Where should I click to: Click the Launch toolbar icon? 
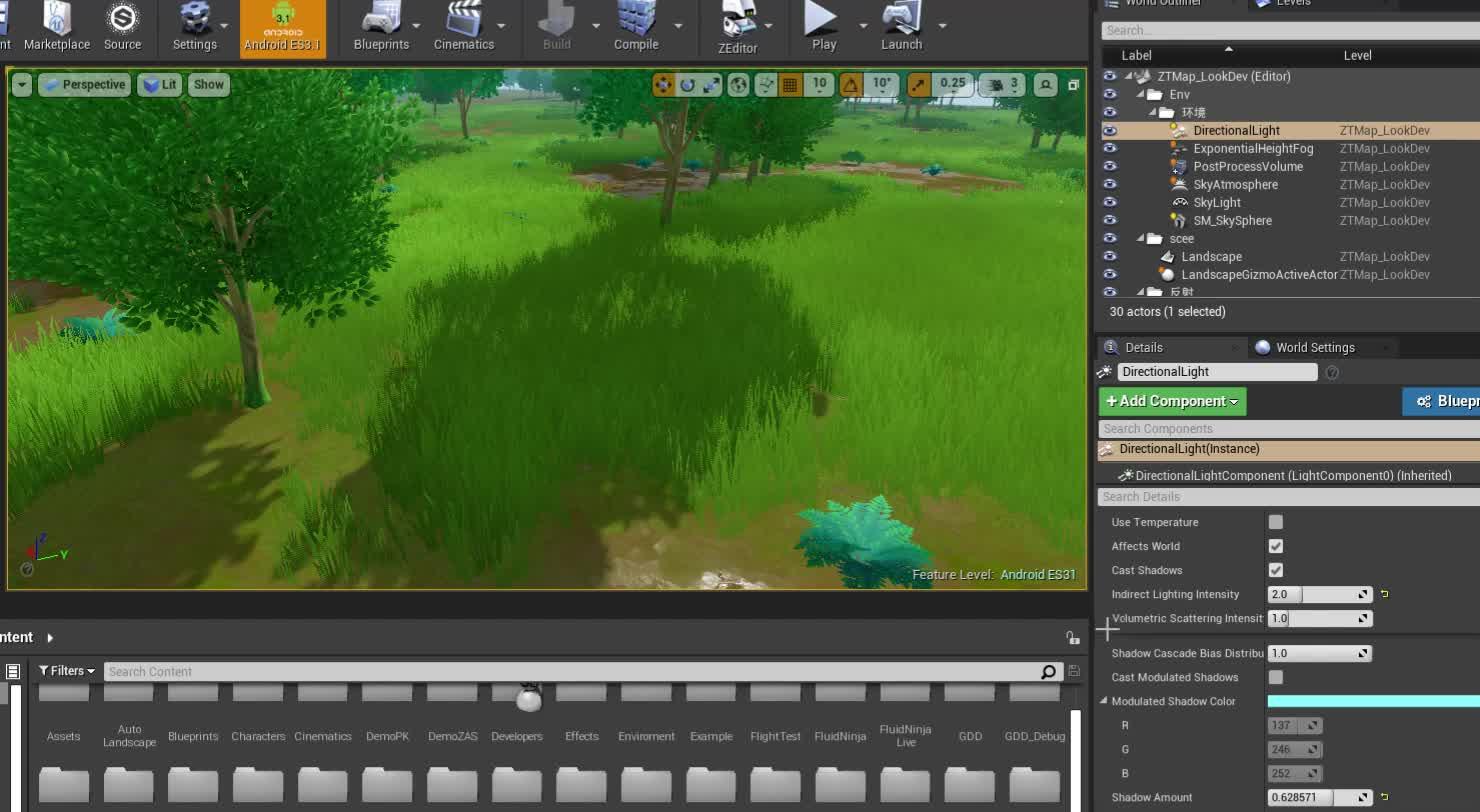tap(899, 27)
